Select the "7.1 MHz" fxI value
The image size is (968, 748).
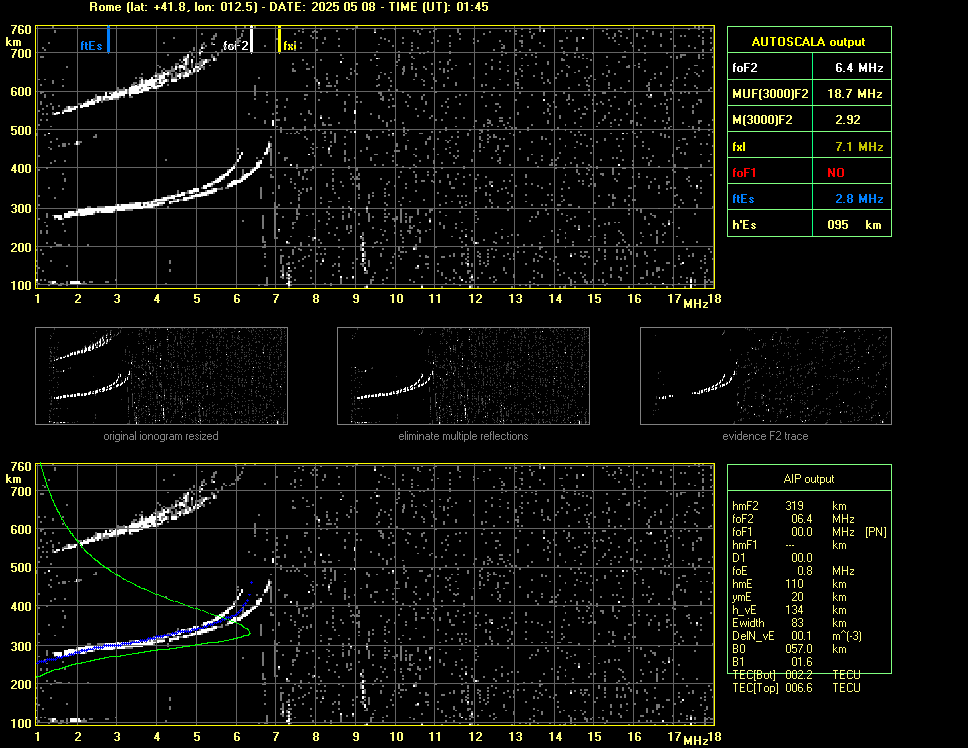(859, 147)
